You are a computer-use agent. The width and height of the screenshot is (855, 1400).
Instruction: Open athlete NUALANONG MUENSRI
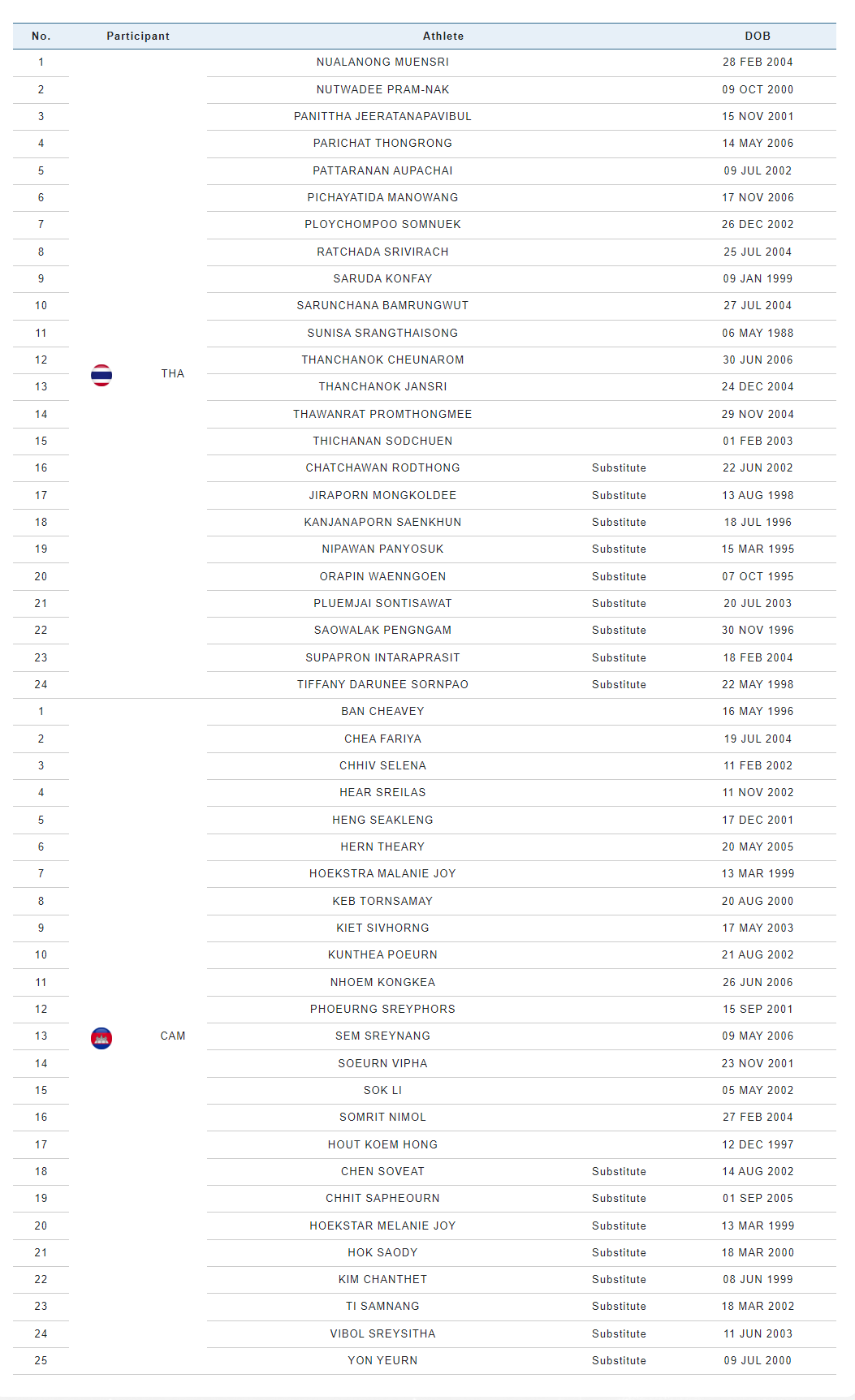(x=382, y=62)
